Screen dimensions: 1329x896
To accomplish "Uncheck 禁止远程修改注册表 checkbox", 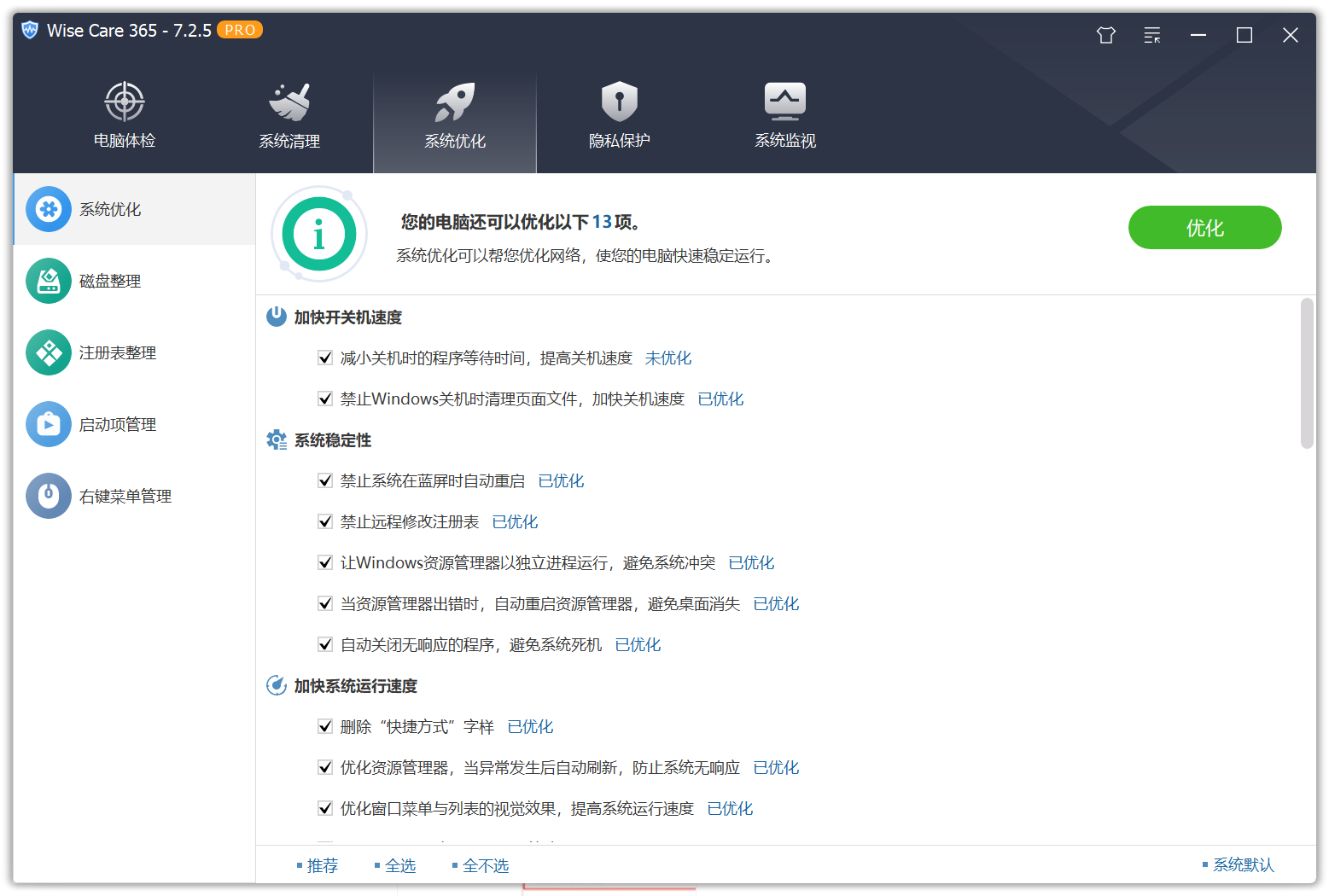I will [x=325, y=521].
